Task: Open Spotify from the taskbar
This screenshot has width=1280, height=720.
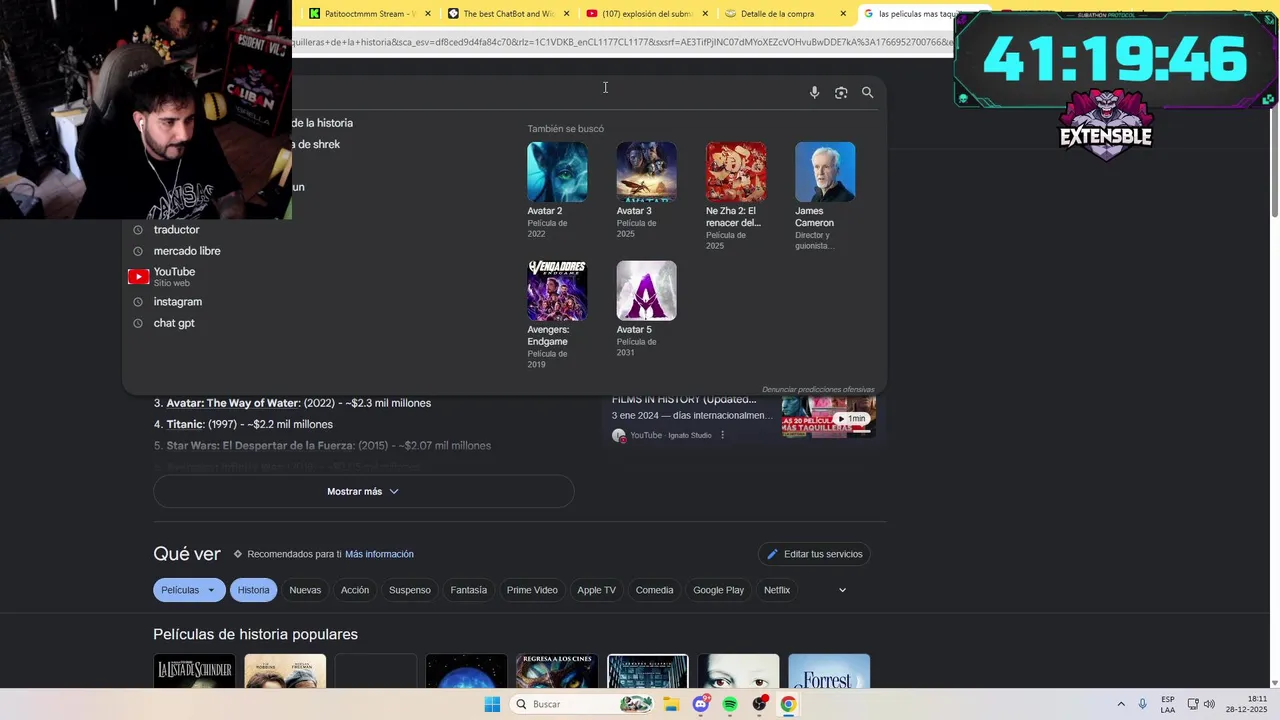Action: coord(730,704)
